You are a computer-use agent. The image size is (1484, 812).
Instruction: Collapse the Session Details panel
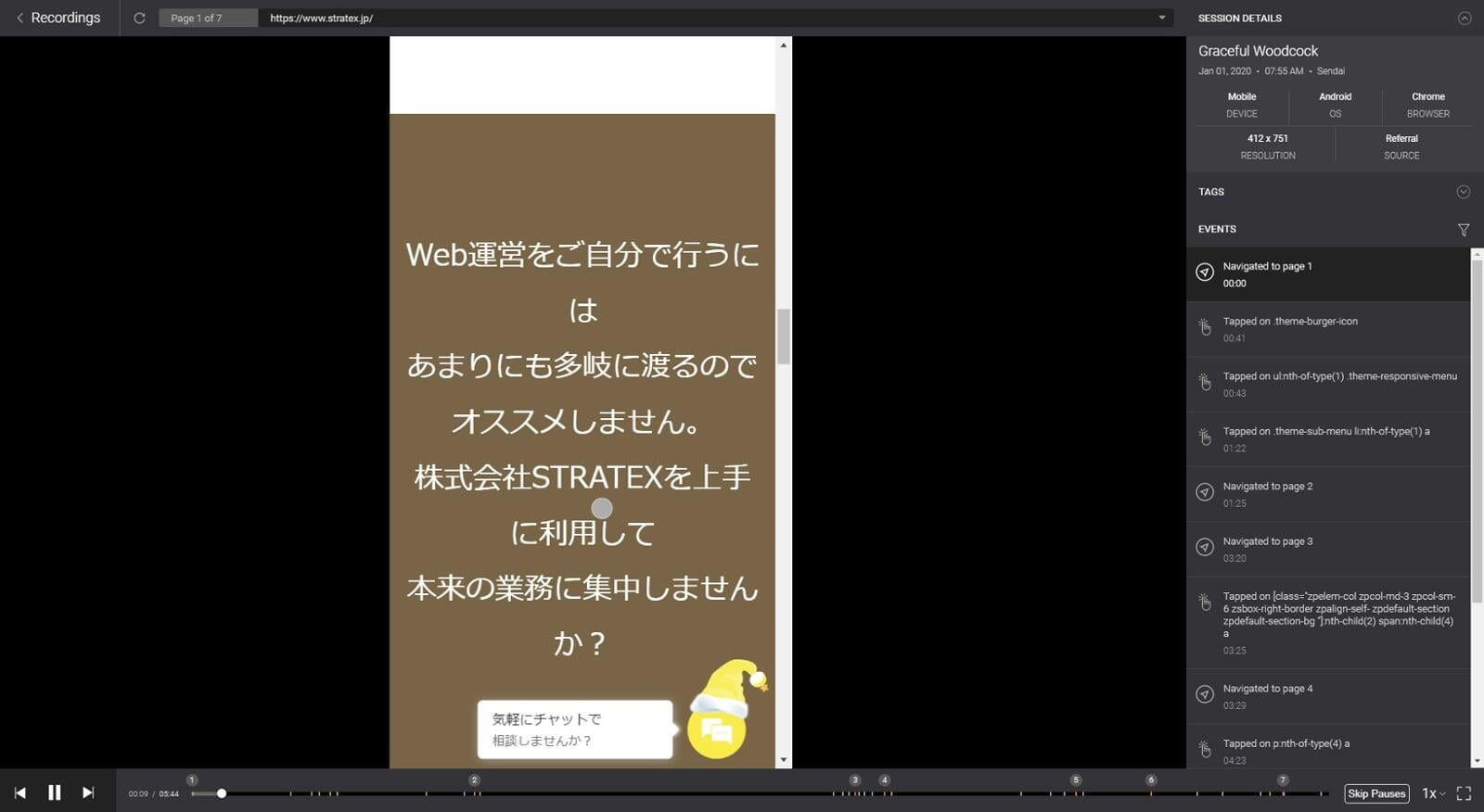click(1465, 18)
